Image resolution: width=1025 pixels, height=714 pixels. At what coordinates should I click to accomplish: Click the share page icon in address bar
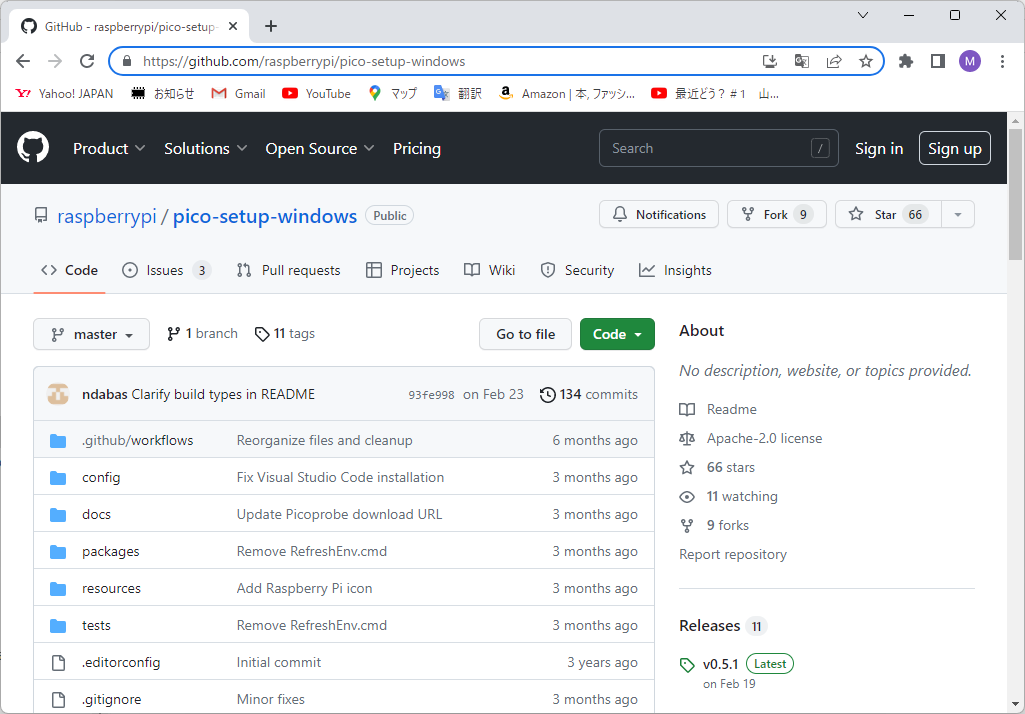pyautogui.click(x=834, y=61)
